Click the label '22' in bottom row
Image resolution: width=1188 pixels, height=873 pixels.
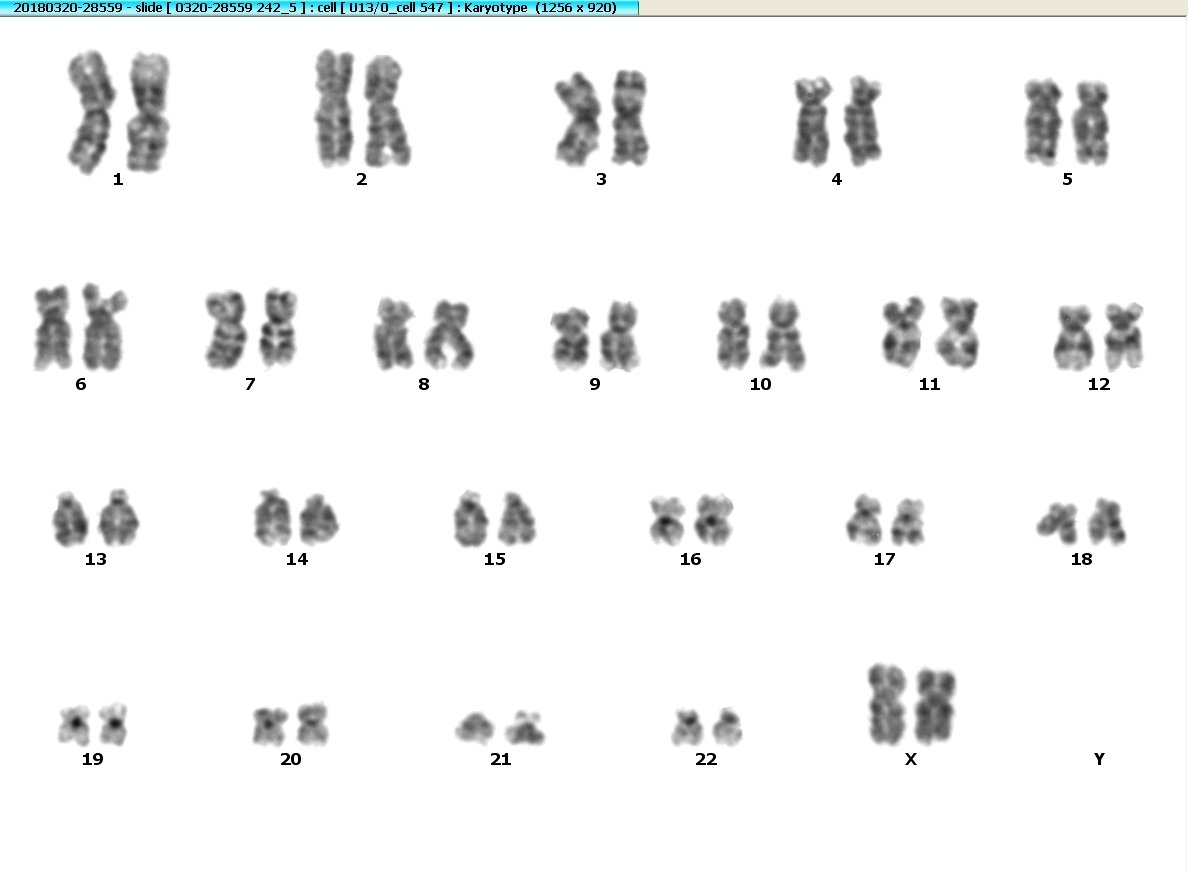[706, 759]
